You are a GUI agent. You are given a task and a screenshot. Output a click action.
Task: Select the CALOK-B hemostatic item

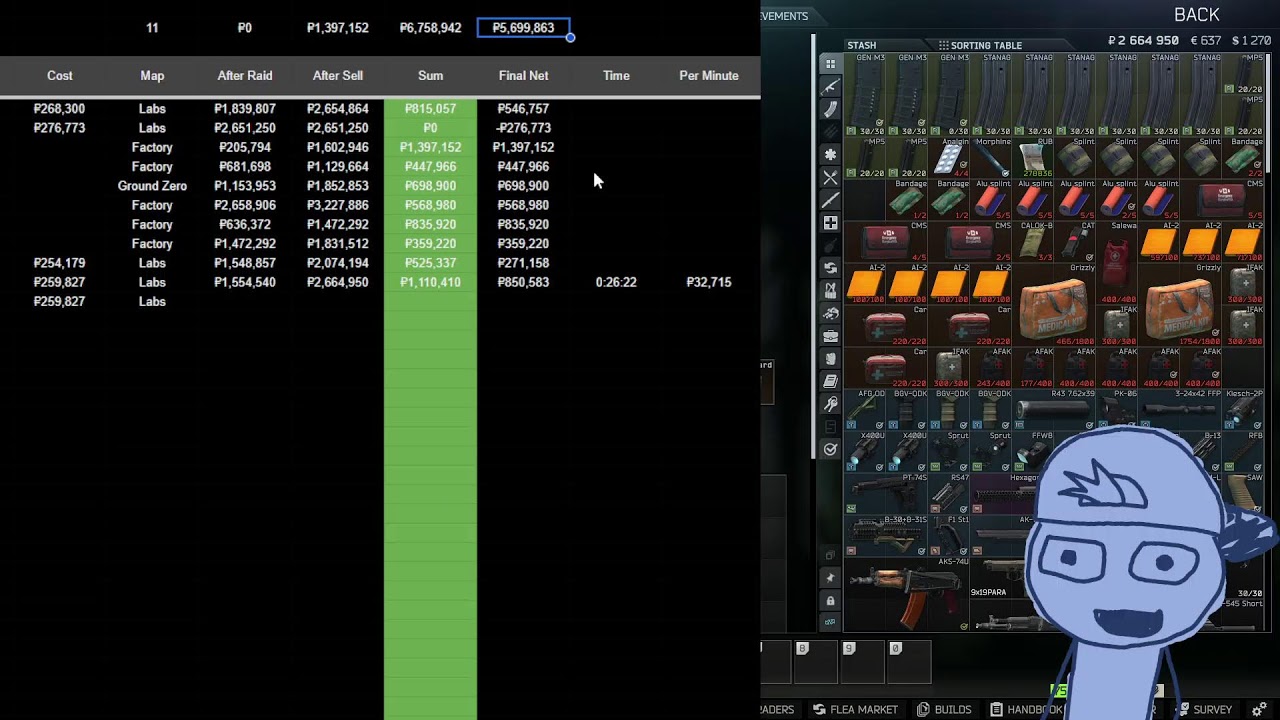click(x=1033, y=242)
